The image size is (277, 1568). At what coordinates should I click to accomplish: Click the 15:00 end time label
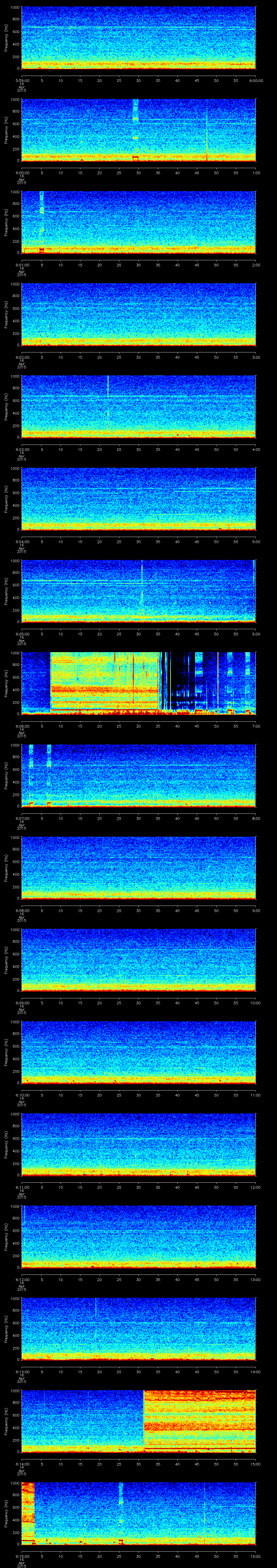[x=256, y=1463]
